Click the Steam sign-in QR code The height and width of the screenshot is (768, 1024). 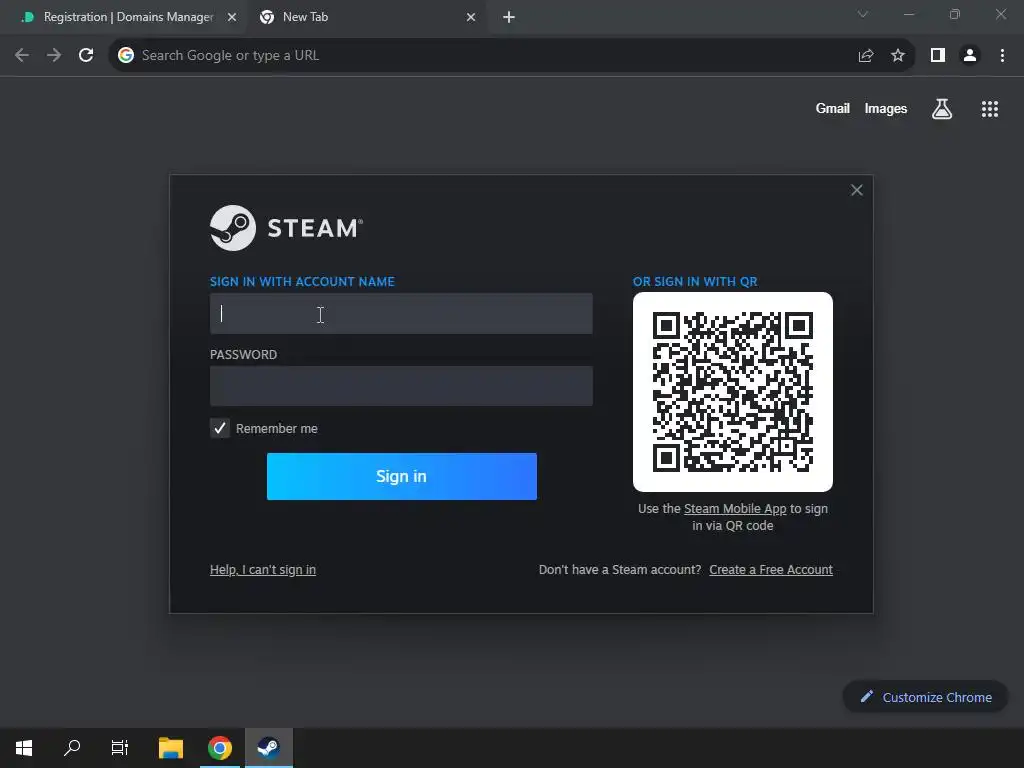[733, 392]
